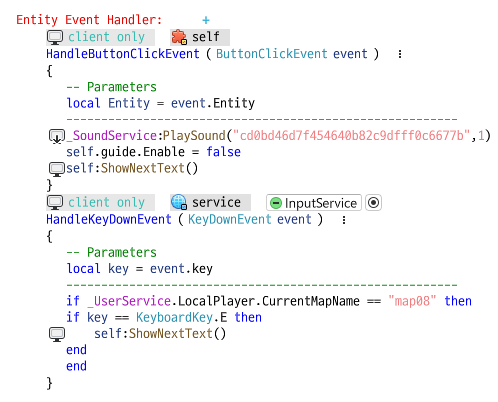Click the KeyboardKey.E expression
The height and width of the screenshot is (402, 498).
[x=182, y=317]
